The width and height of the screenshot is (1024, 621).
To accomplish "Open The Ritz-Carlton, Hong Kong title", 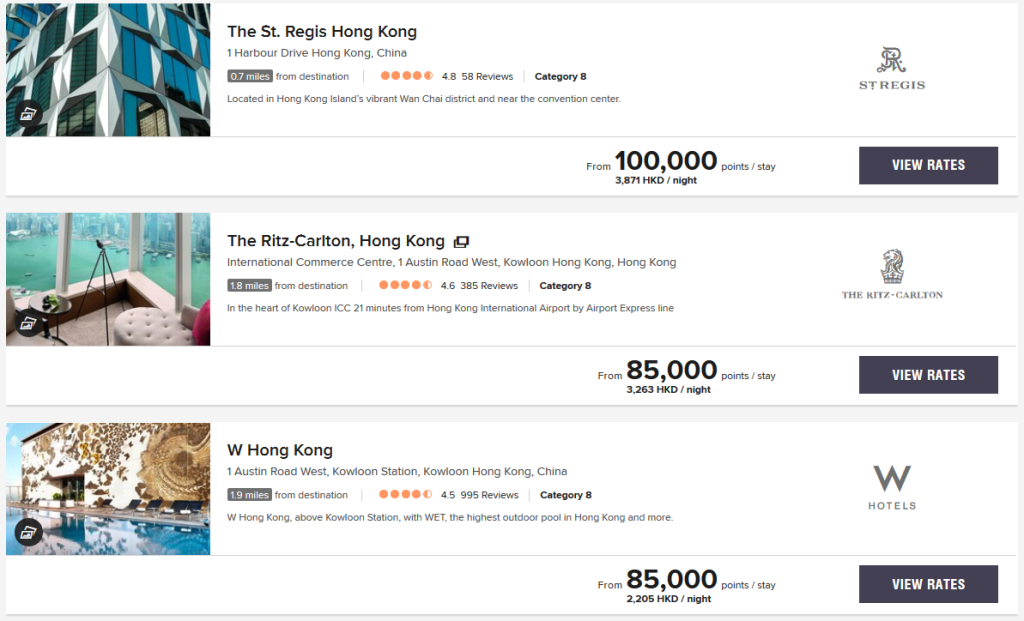I will pos(336,241).
